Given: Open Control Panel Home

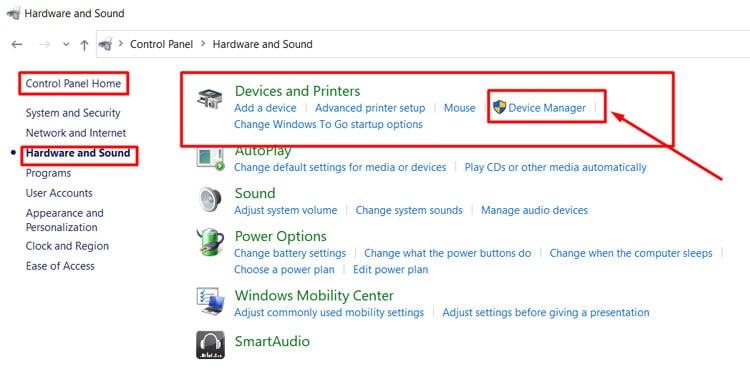Looking at the screenshot, I should (x=73, y=84).
